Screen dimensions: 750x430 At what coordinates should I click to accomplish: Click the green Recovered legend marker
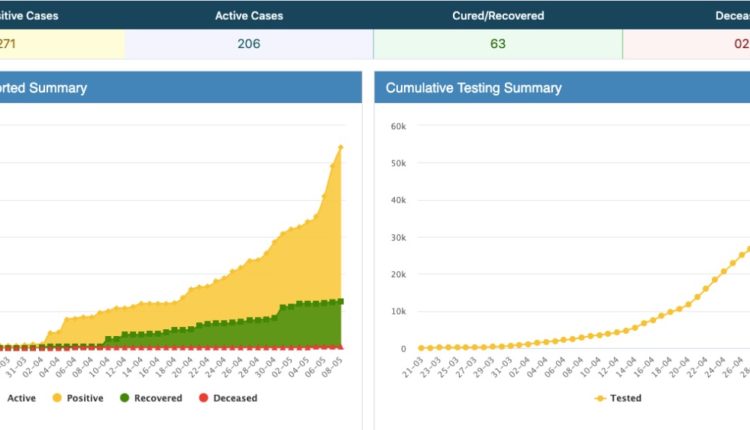(124, 398)
